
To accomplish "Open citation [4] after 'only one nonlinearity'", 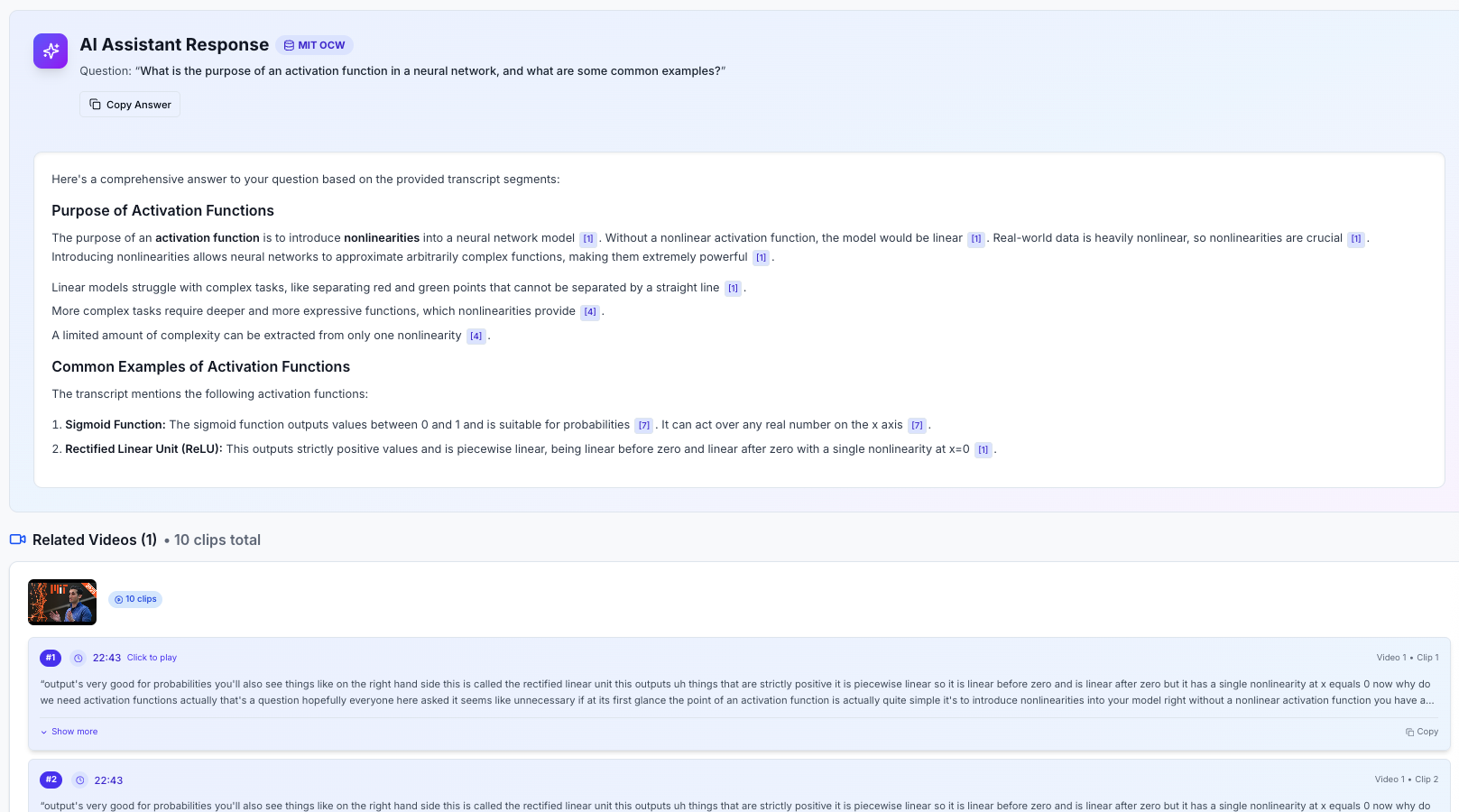I will coord(476,337).
